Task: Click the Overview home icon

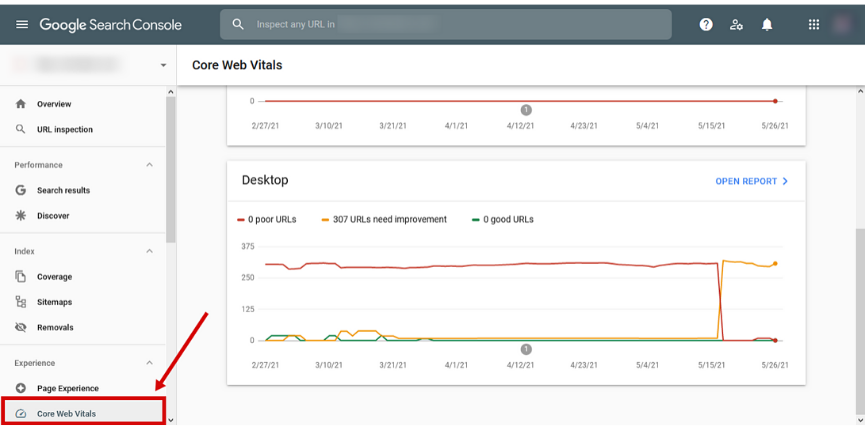Action: click(x=20, y=104)
